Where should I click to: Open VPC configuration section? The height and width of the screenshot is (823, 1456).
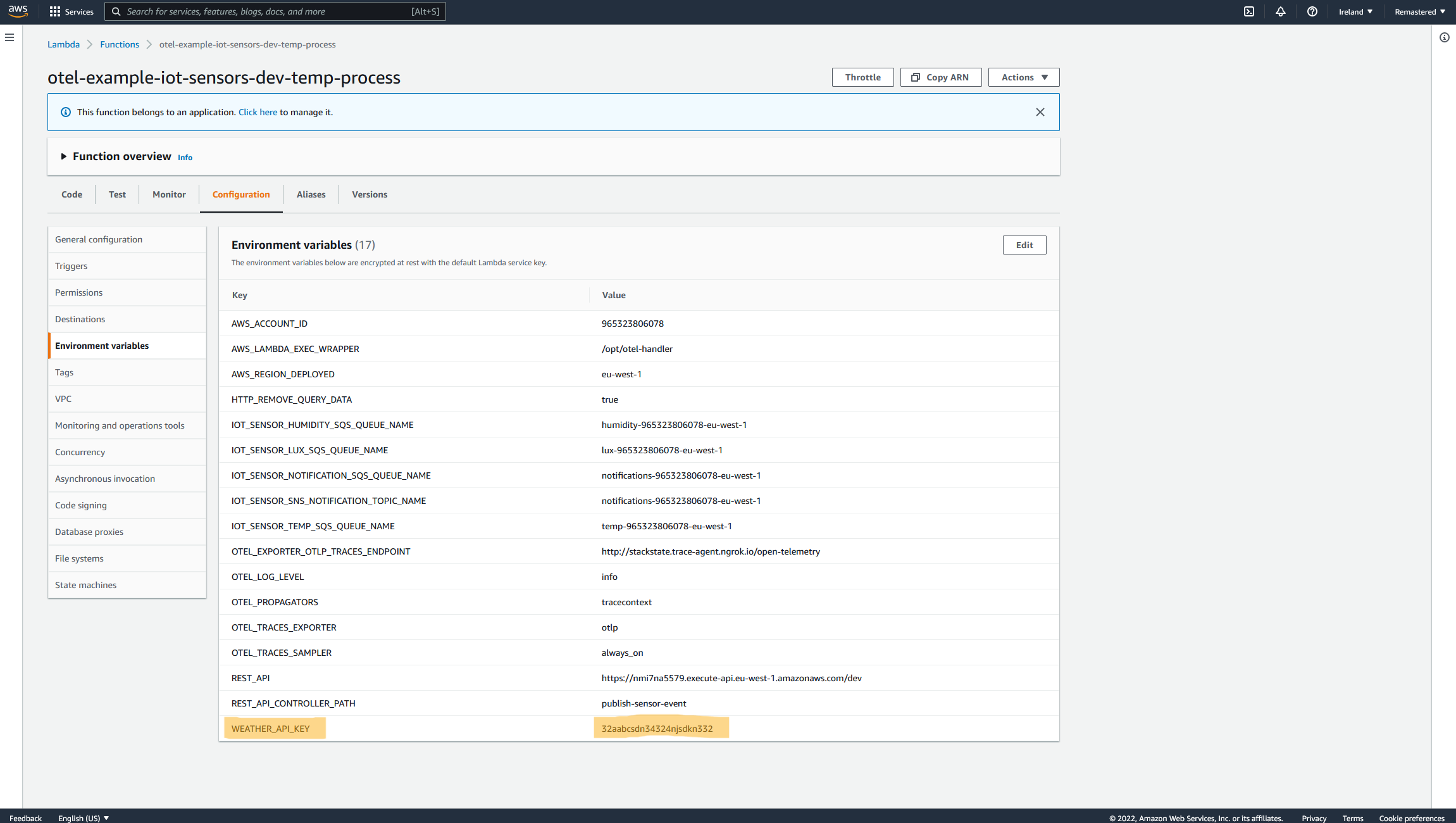(127, 399)
